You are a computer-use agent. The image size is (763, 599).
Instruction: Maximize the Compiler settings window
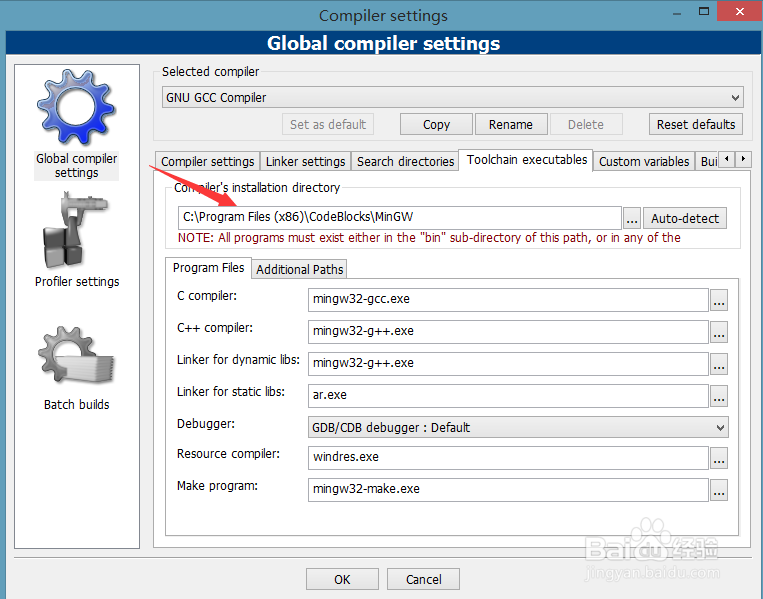[704, 11]
